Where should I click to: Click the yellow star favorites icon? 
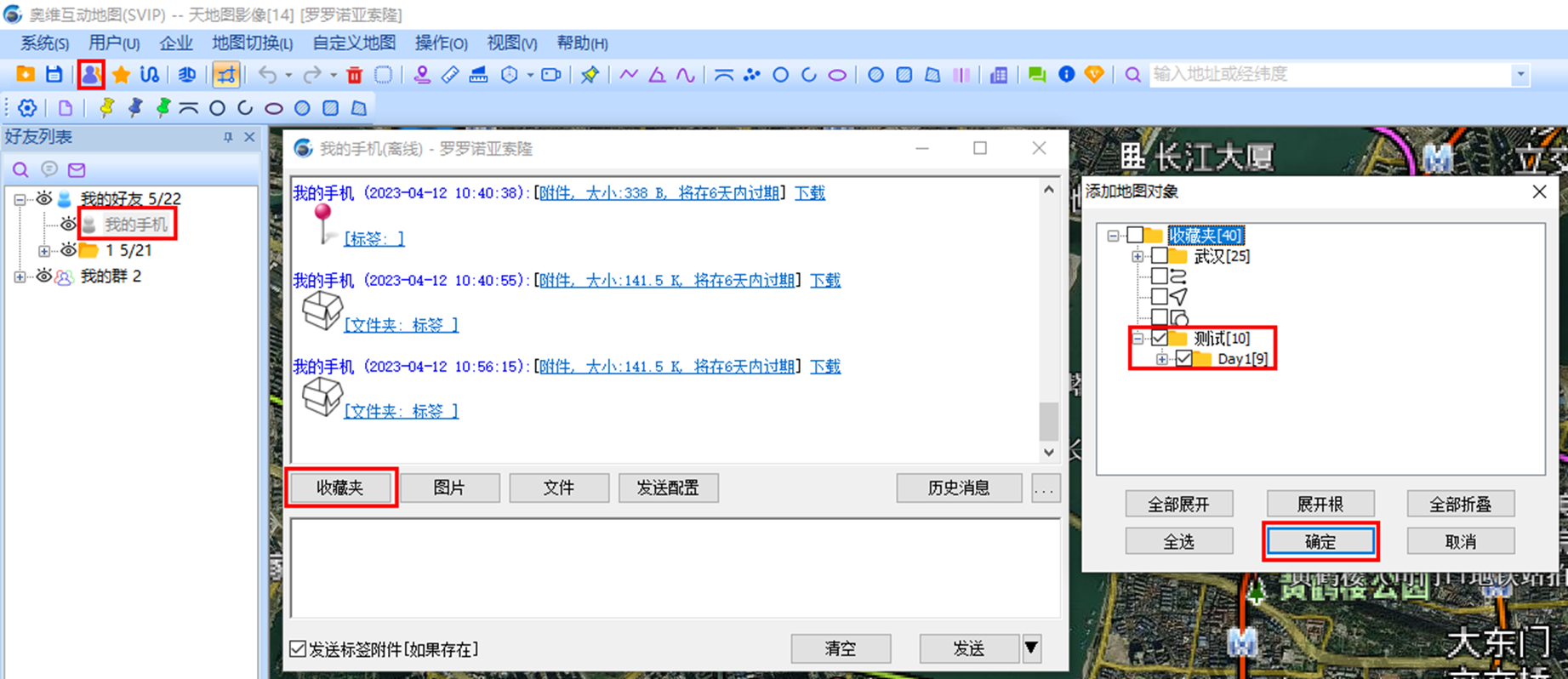click(121, 75)
